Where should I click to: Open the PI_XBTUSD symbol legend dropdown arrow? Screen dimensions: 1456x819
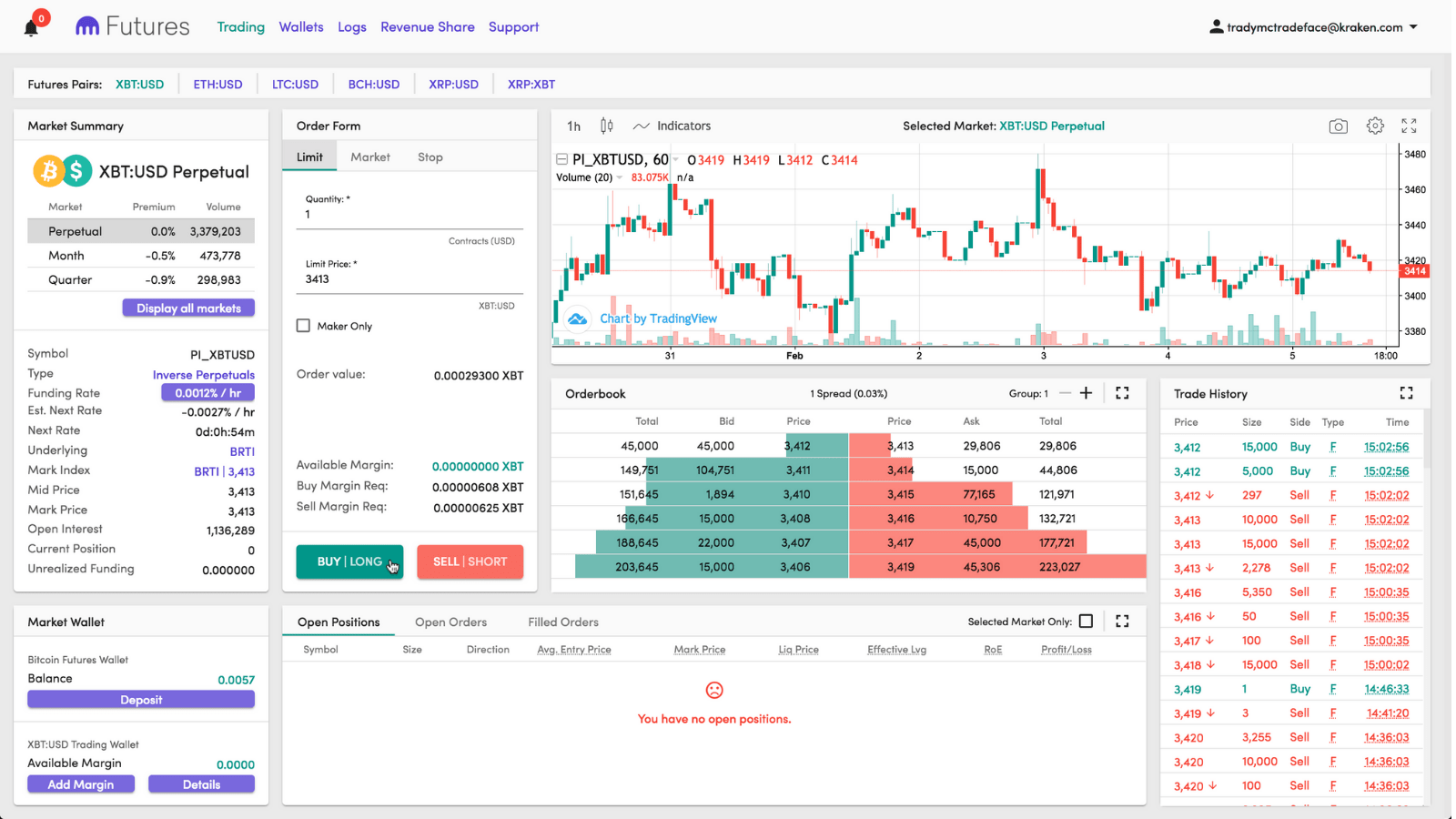676,159
